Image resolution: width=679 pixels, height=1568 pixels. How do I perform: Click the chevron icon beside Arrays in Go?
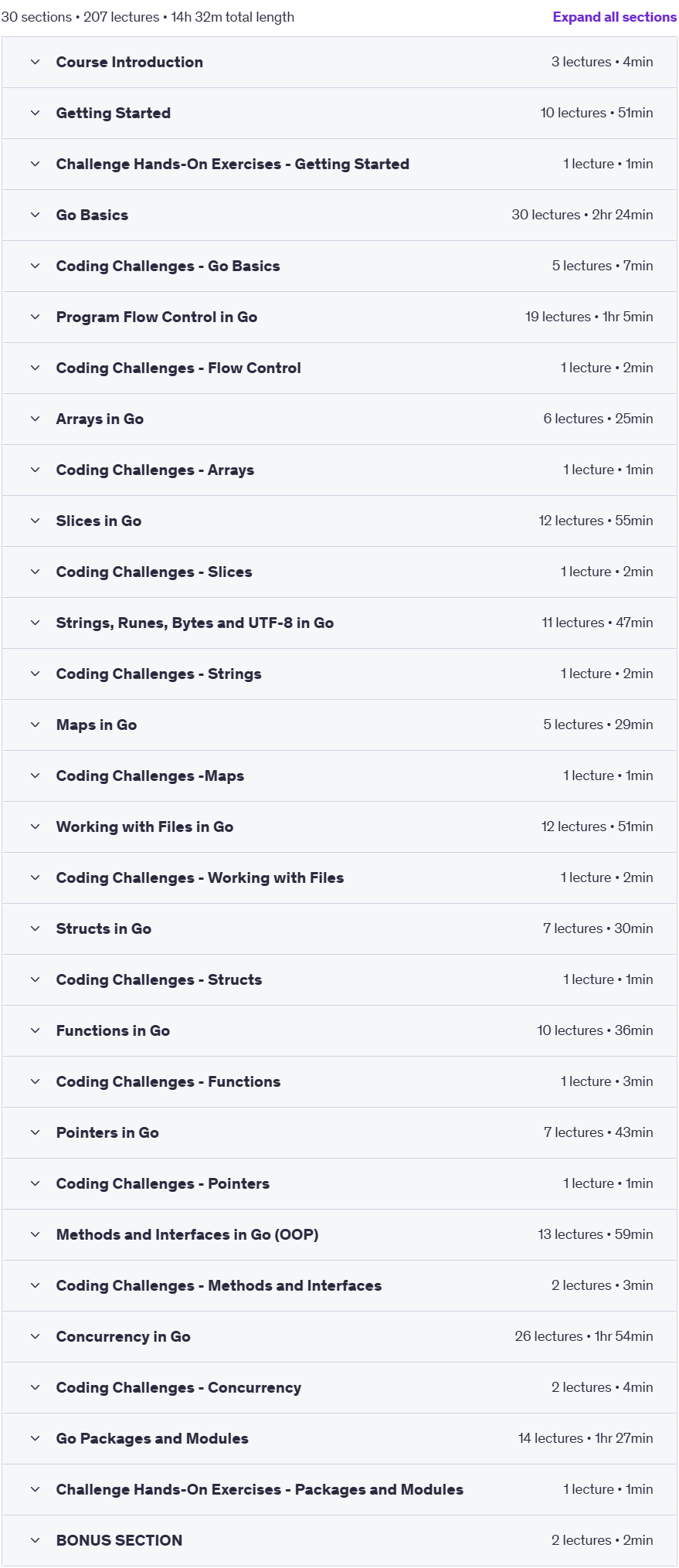tap(35, 419)
